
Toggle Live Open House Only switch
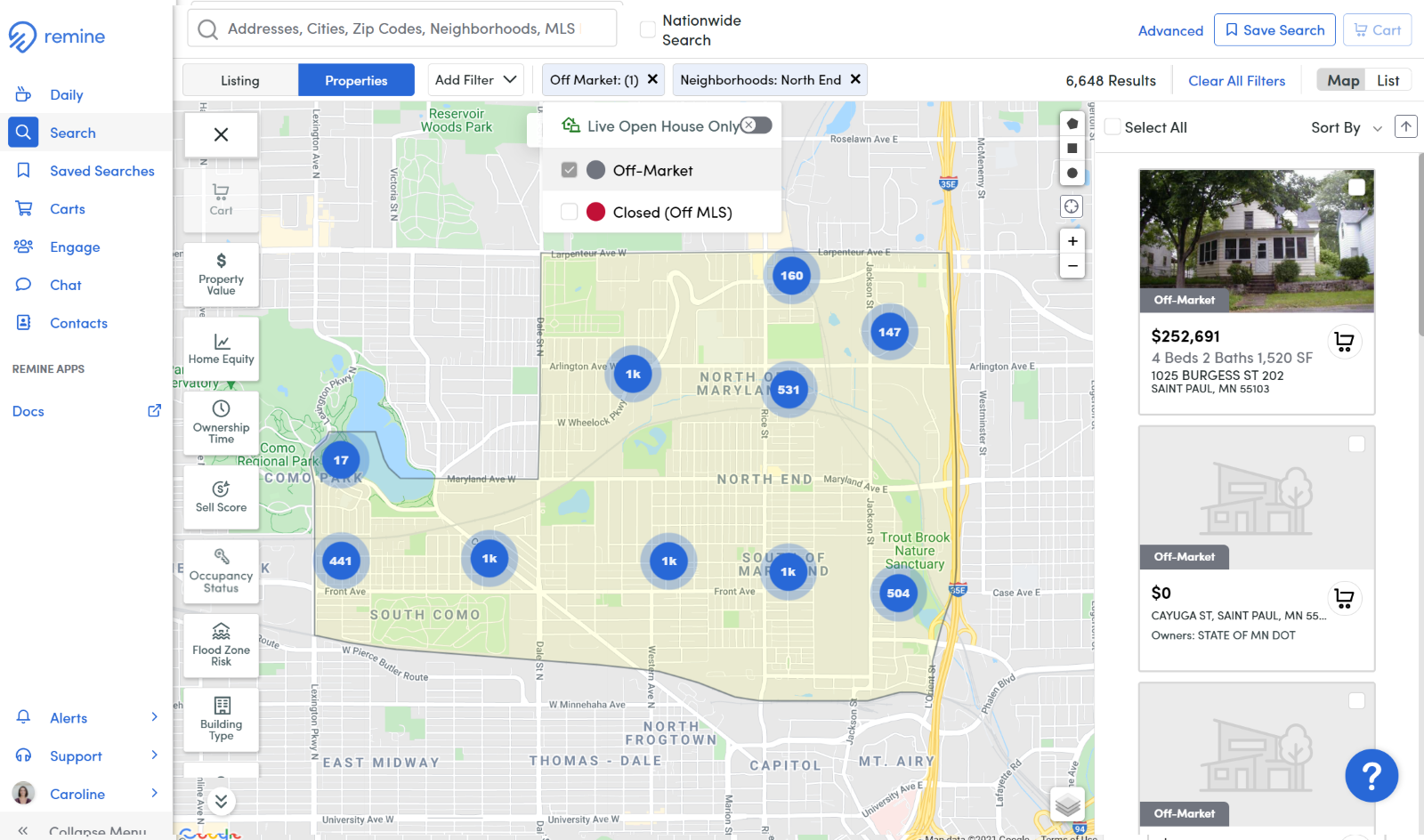tap(756, 125)
